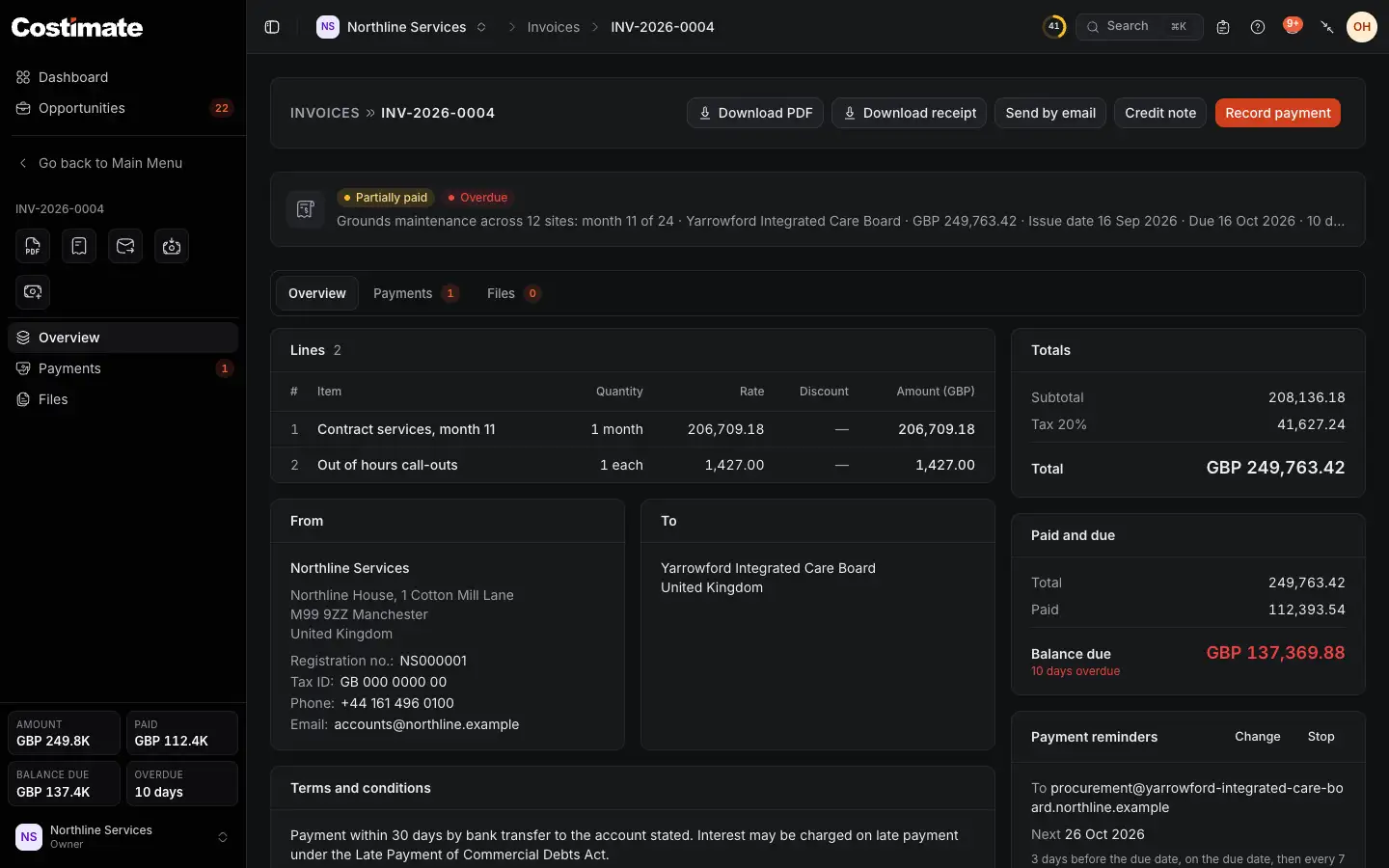The height and width of the screenshot is (868, 1389).
Task: Click the "accounts@northline.example" email address
Action: 426,724
